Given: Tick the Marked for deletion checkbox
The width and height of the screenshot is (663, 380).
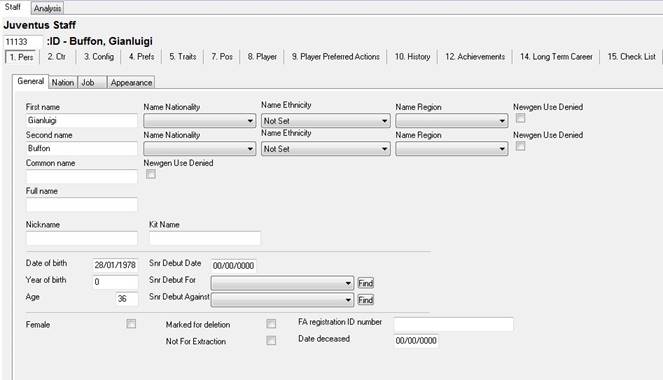Looking at the screenshot, I should (271, 324).
